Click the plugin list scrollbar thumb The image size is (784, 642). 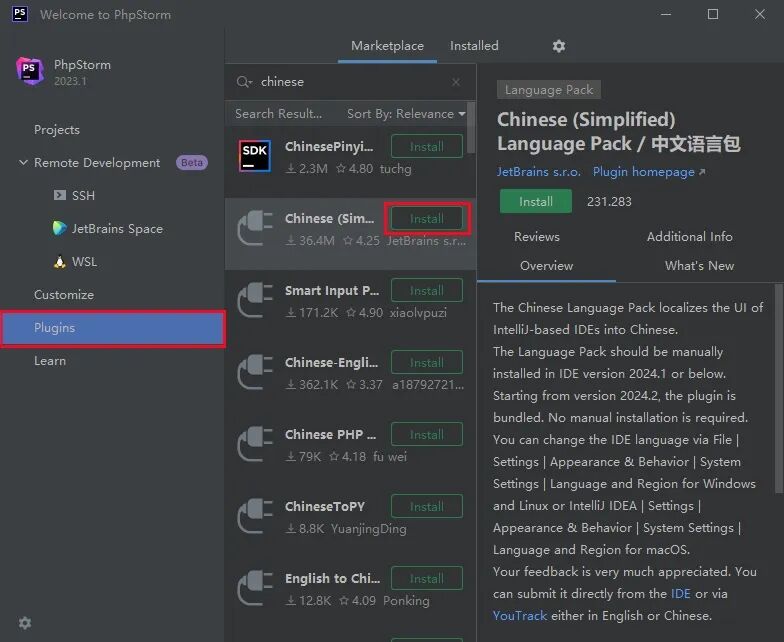click(470, 127)
